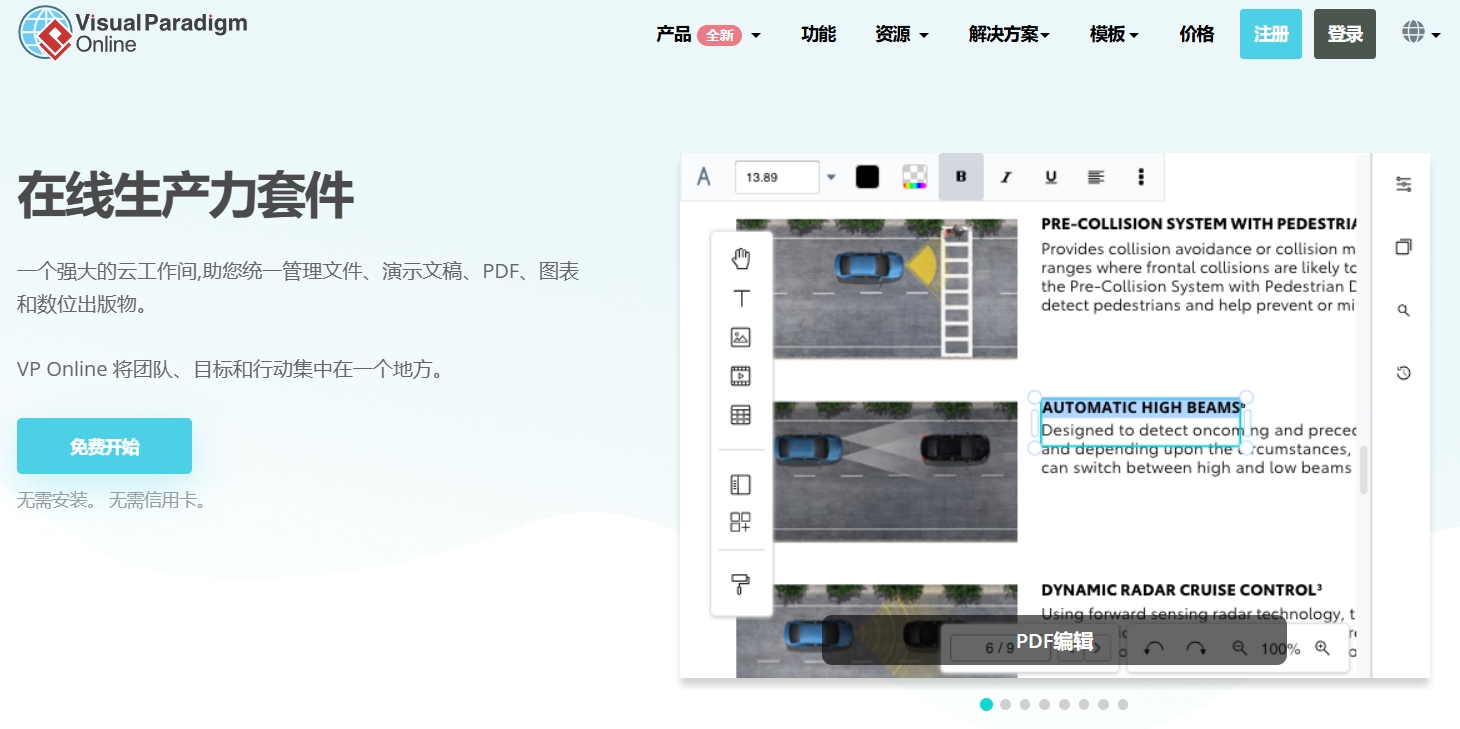The image size is (1460, 729).
Task: Expand the 产品 dropdown menu
Action: coord(708,34)
